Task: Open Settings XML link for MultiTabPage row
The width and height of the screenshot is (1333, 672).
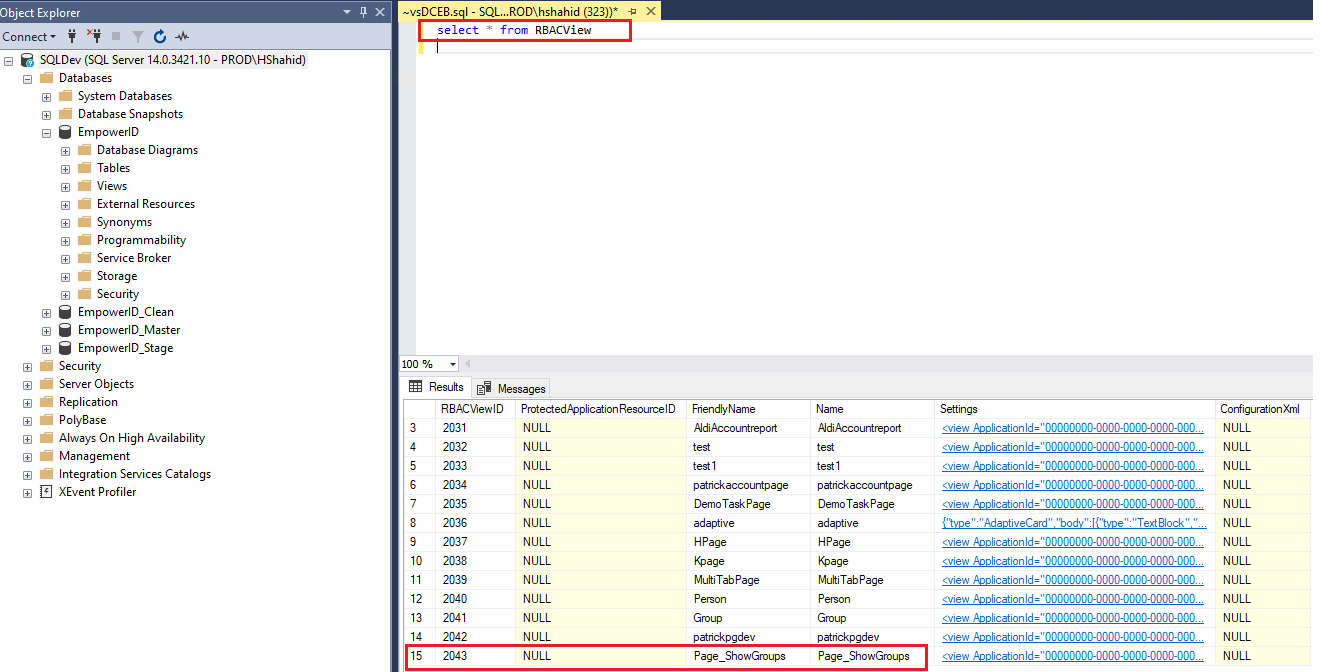Action: click(x=1073, y=580)
